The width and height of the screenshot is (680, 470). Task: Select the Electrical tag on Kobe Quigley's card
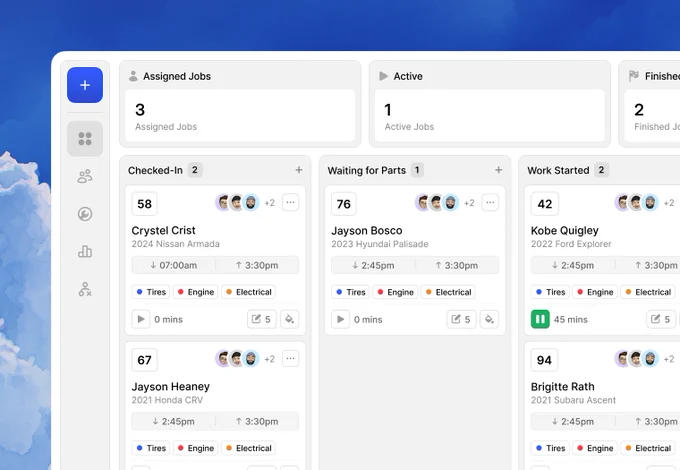click(648, 292)
